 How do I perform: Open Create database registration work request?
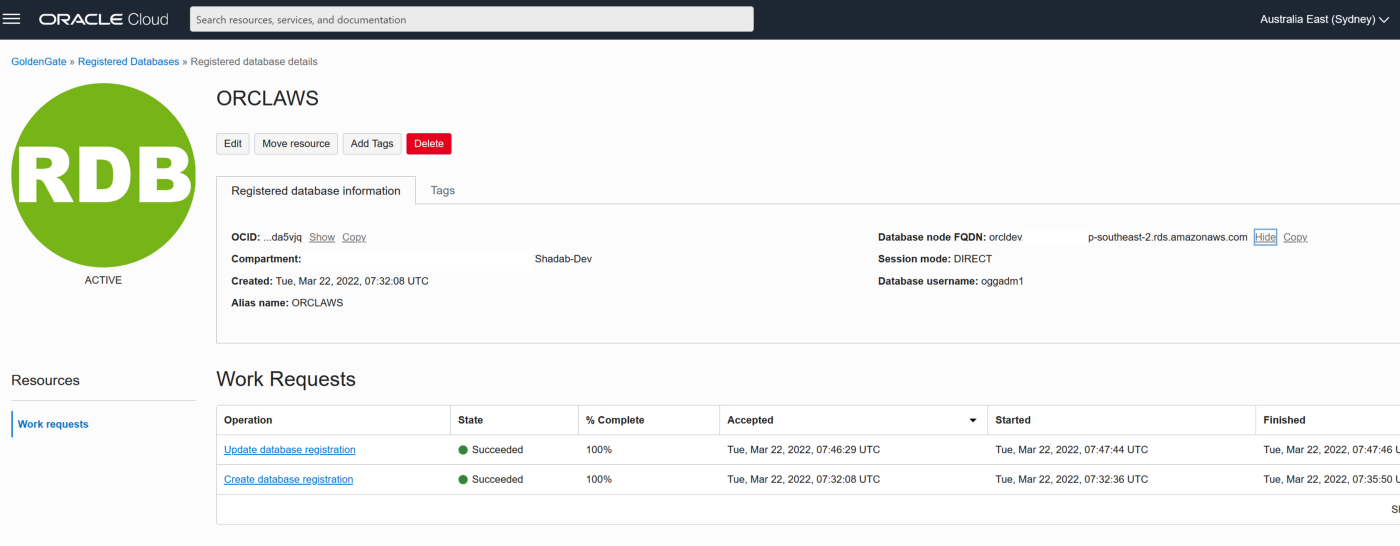pyautogui.click(x=288, y=480)
